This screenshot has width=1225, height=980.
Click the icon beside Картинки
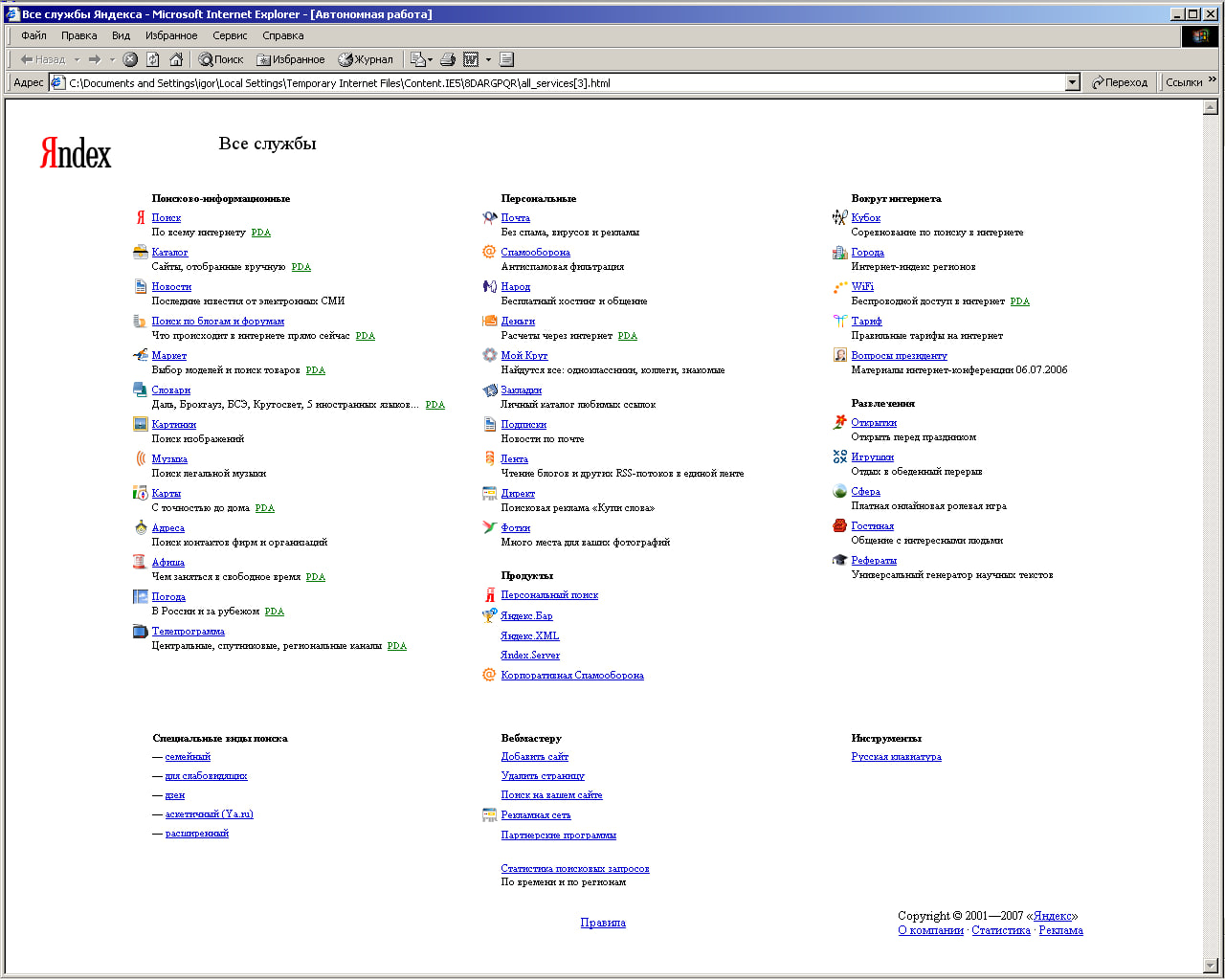(x=141, y=424)
